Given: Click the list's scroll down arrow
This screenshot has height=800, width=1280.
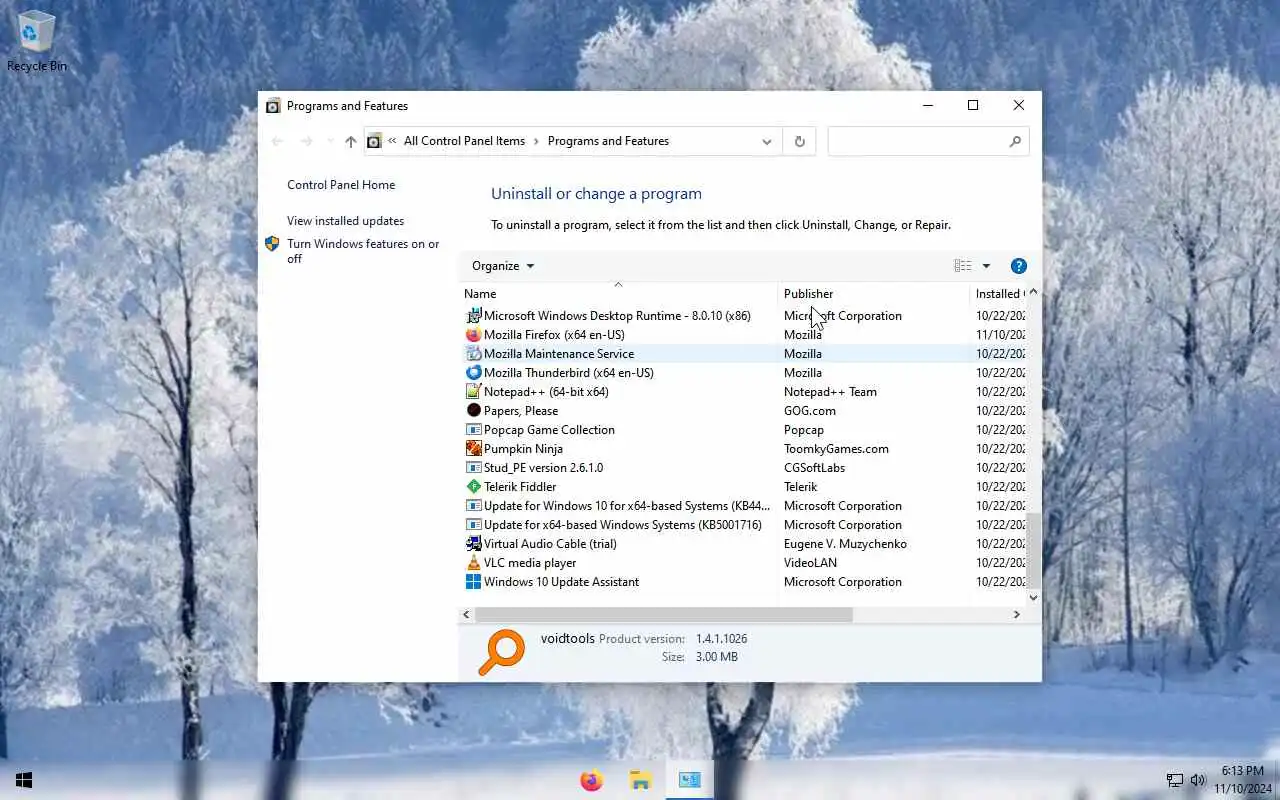Looking at the screenshot, I should tap(1034, 597).
